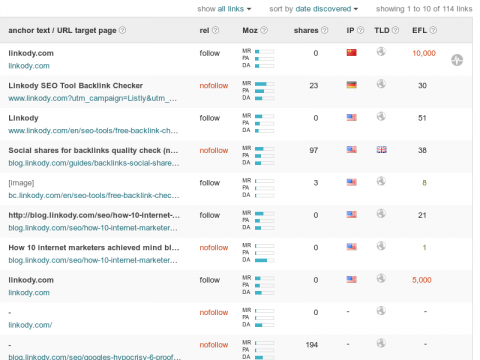Click the EFL column header
The width and height of the screenshot is (480, 360).
point(419,30)
